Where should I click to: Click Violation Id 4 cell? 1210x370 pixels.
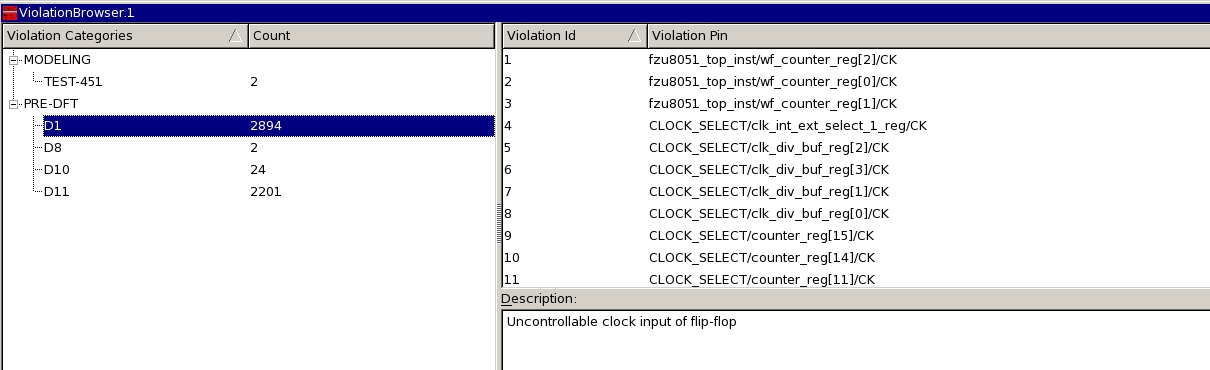pos(574,126)
